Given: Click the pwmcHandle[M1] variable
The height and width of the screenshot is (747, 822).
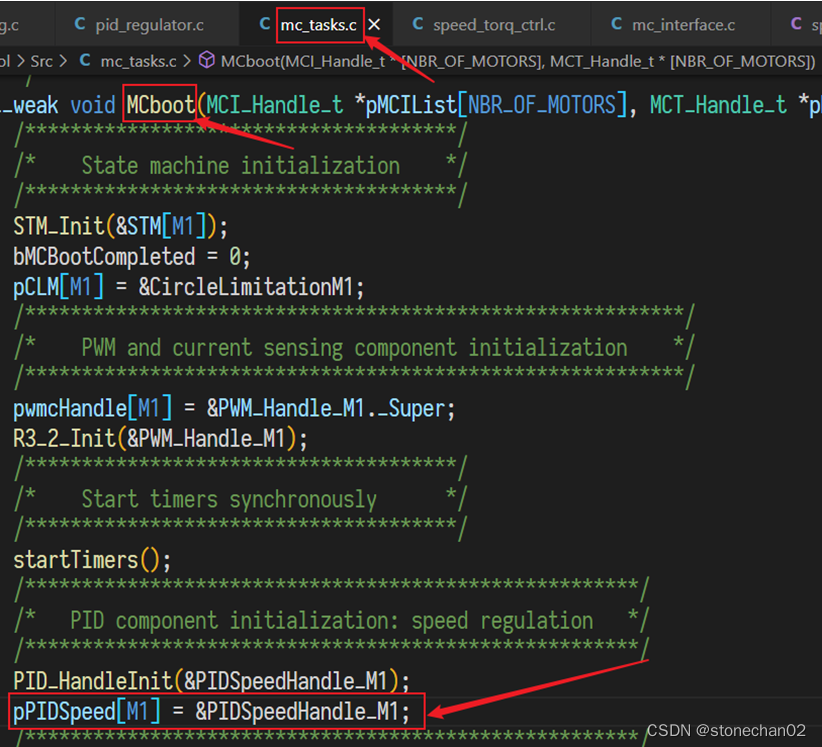Looking at the screenshot, I should [93, 408].
